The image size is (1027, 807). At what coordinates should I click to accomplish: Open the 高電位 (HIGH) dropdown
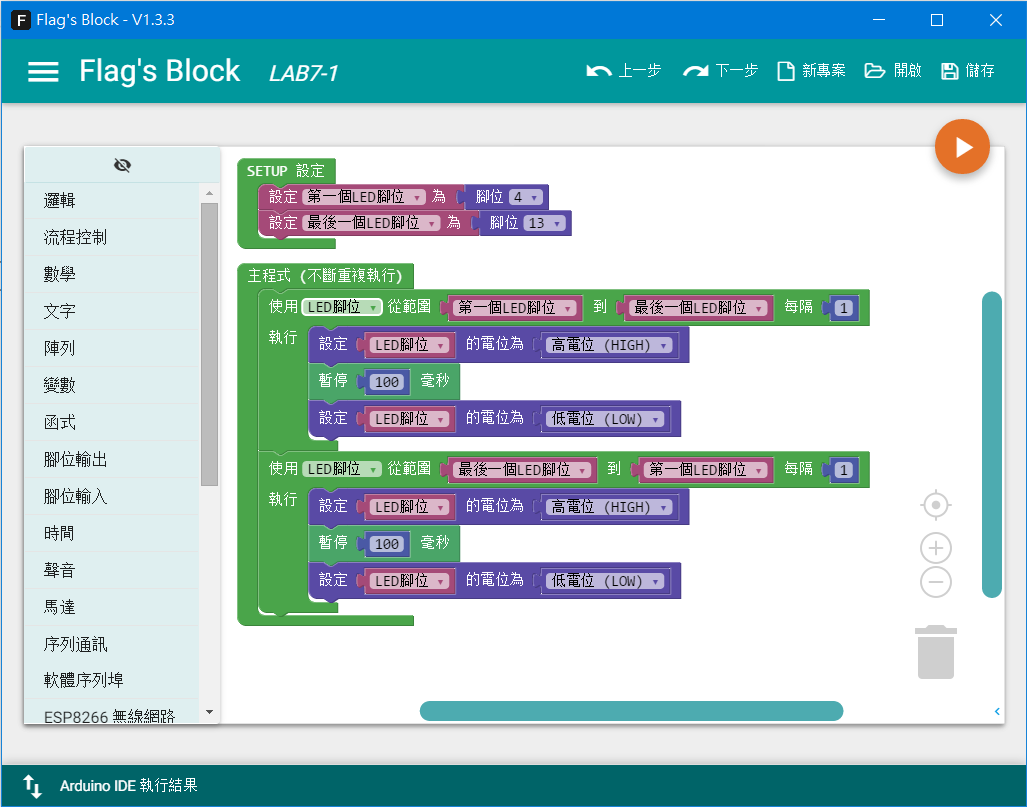[608, 344]
